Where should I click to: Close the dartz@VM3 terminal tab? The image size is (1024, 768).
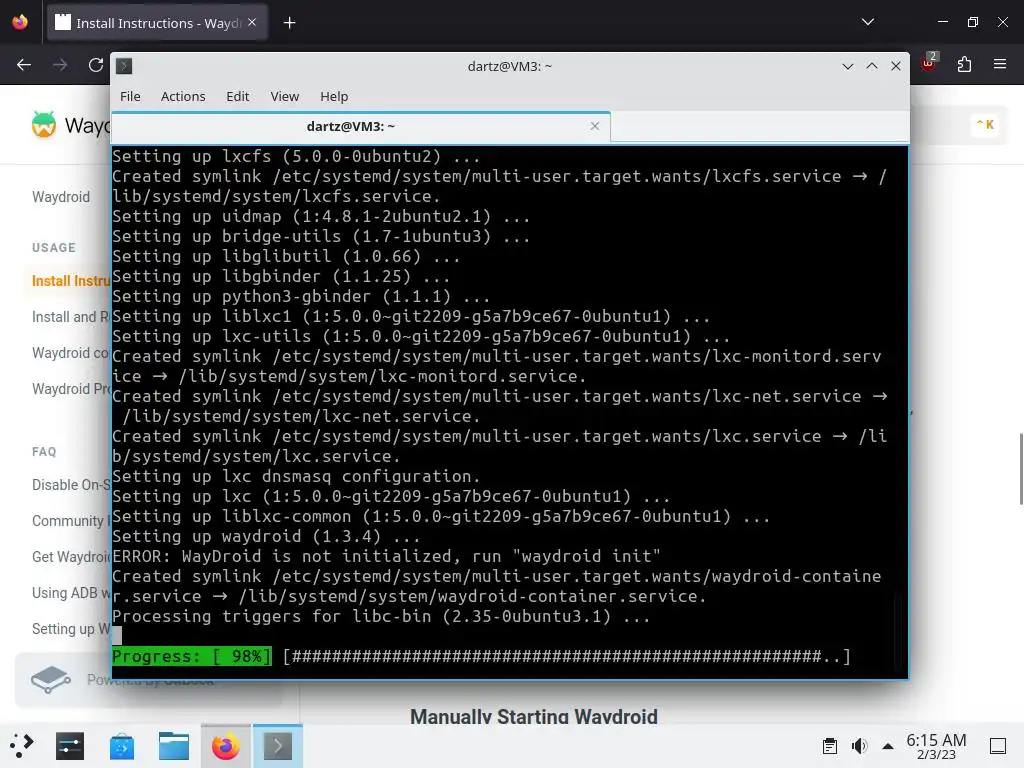(594, 126)
